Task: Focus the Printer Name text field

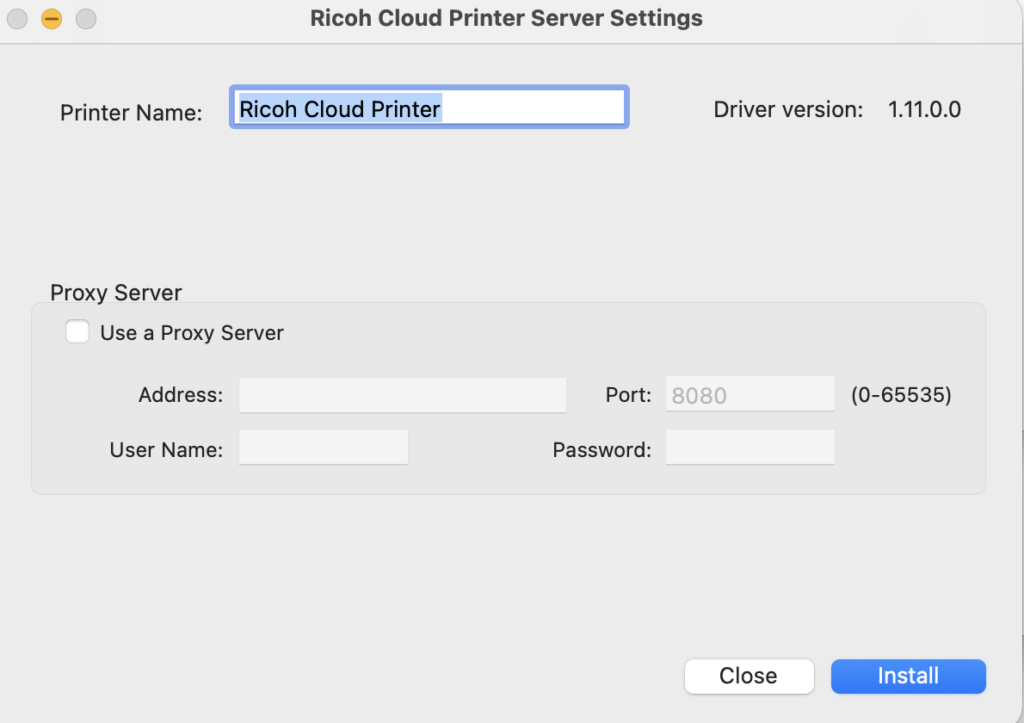Action: click(429, 107)
